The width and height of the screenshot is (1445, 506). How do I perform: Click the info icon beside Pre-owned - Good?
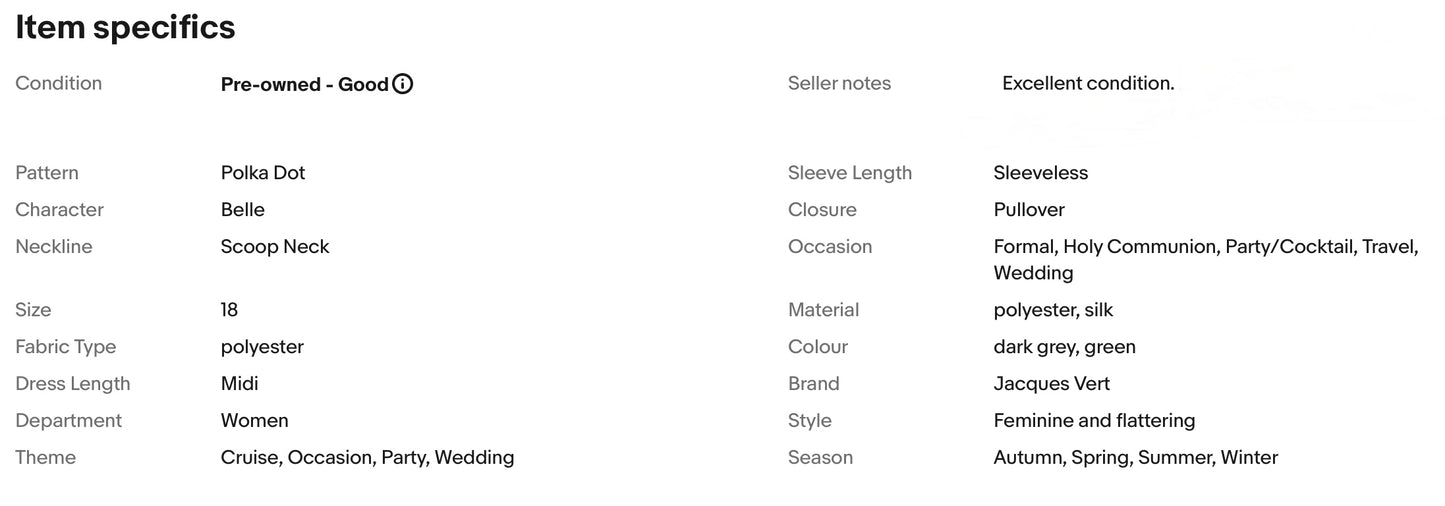(402, 84)
